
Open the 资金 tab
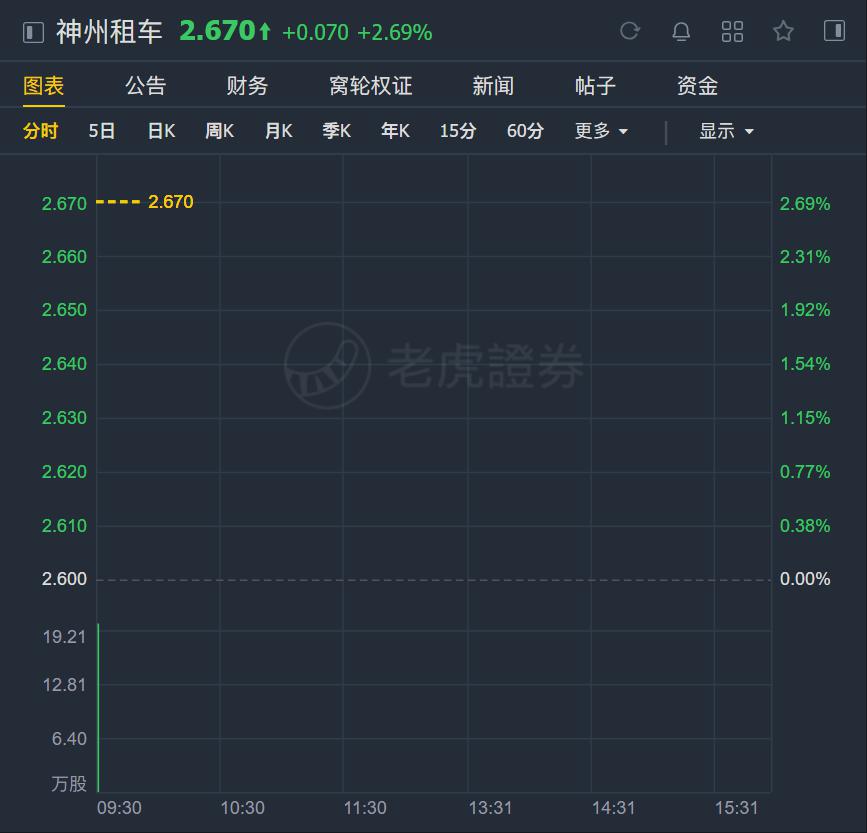coord(698,86)
